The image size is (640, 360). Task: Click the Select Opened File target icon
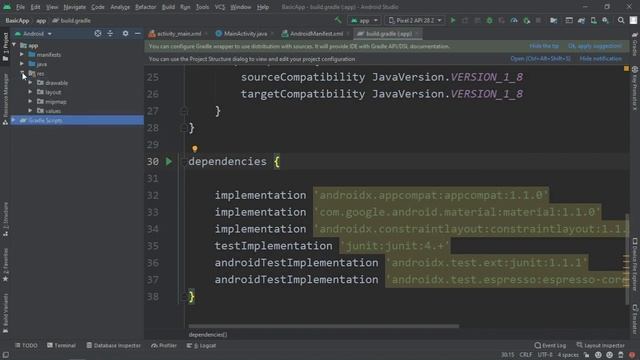click(x=98, y=33)
